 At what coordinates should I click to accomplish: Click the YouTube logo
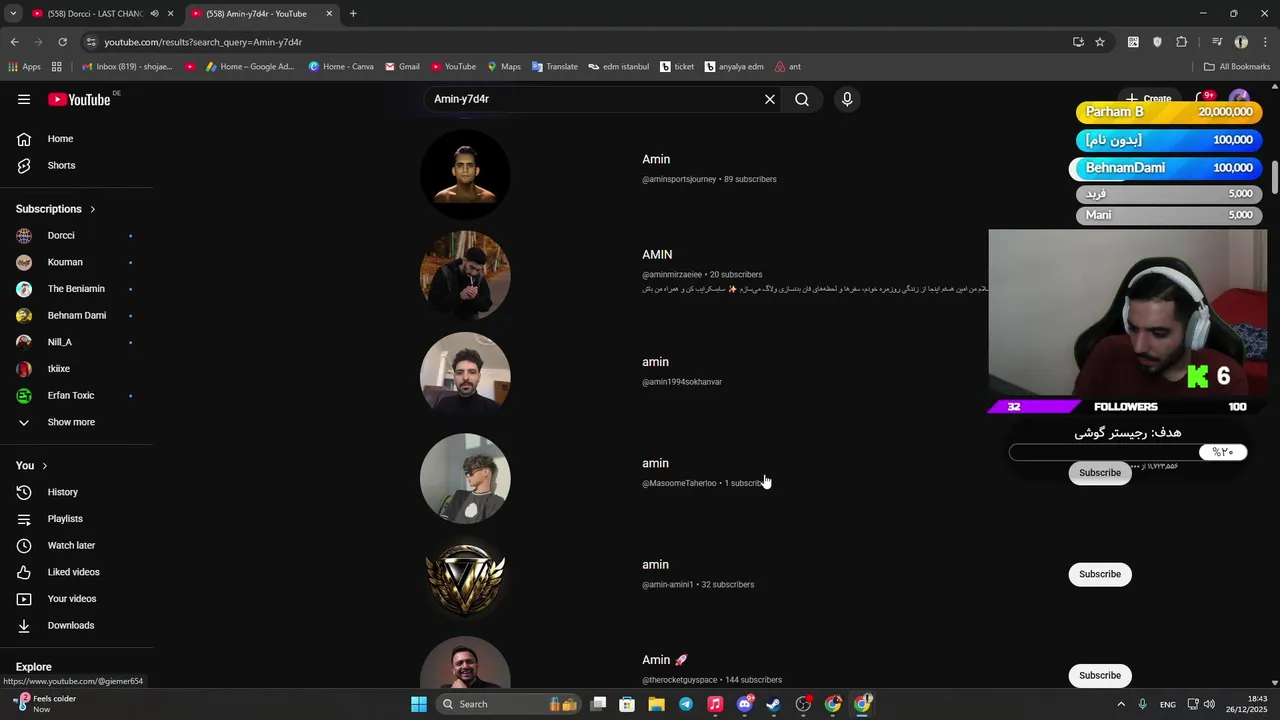pos(79,99)
